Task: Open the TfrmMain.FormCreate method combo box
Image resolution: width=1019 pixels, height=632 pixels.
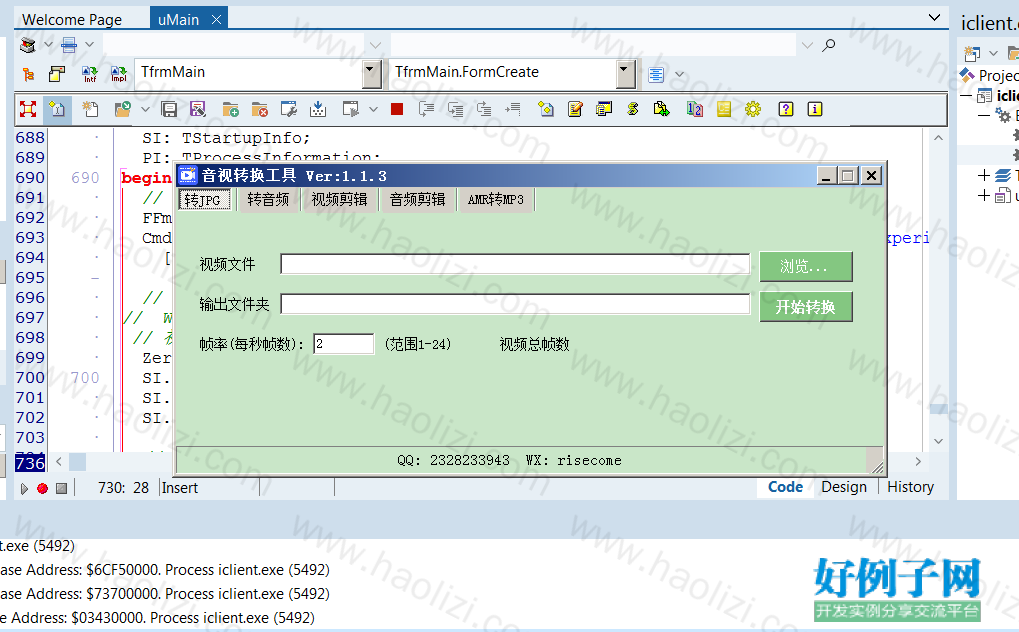Action: click(x=511, y=73)
